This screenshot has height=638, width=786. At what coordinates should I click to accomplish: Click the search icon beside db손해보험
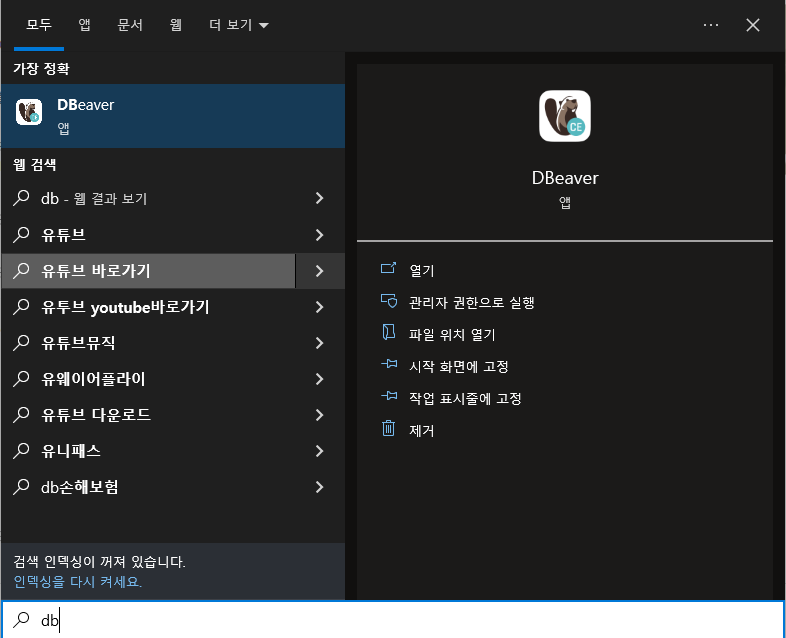click(x=21, y=487)
